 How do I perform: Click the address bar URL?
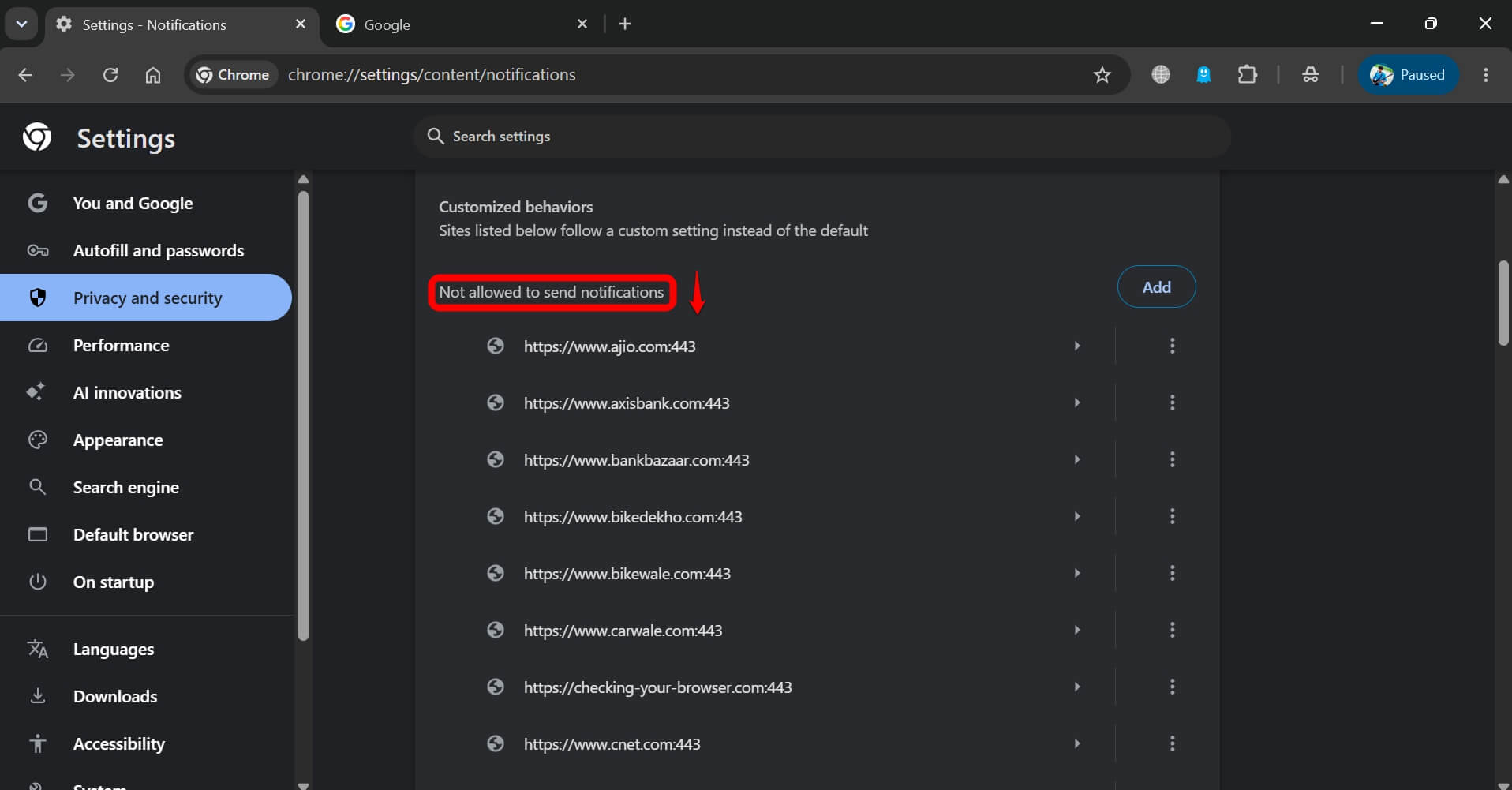click(432, 75)
